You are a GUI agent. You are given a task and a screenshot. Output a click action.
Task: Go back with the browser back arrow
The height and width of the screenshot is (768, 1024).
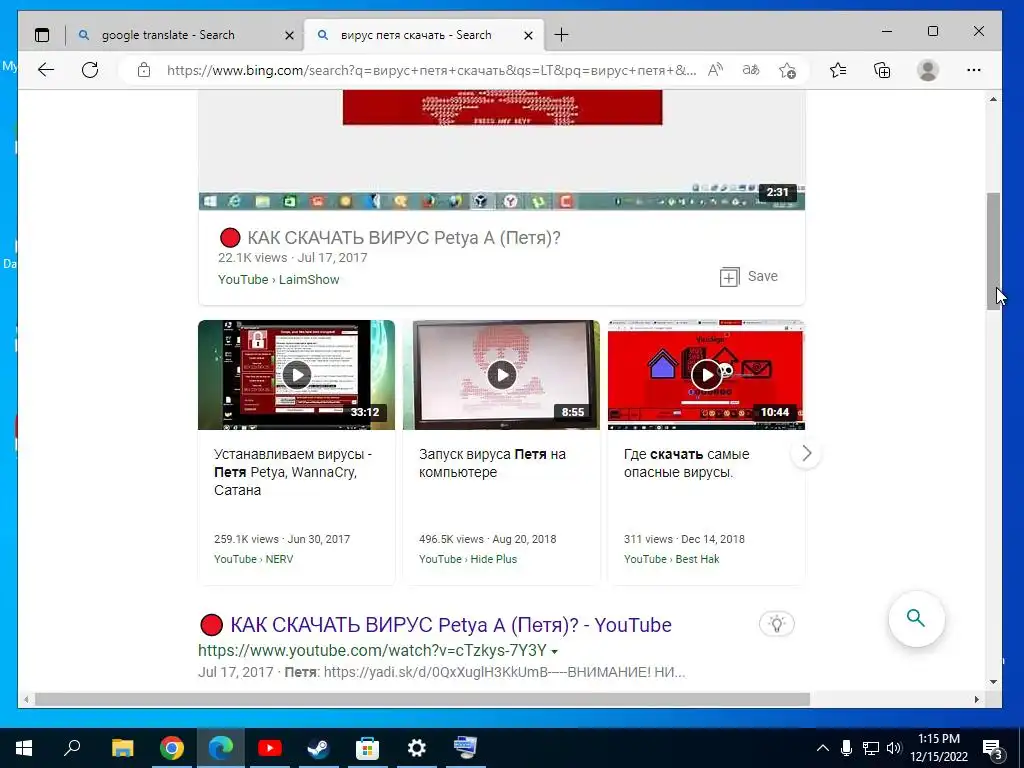coord(46,70)
